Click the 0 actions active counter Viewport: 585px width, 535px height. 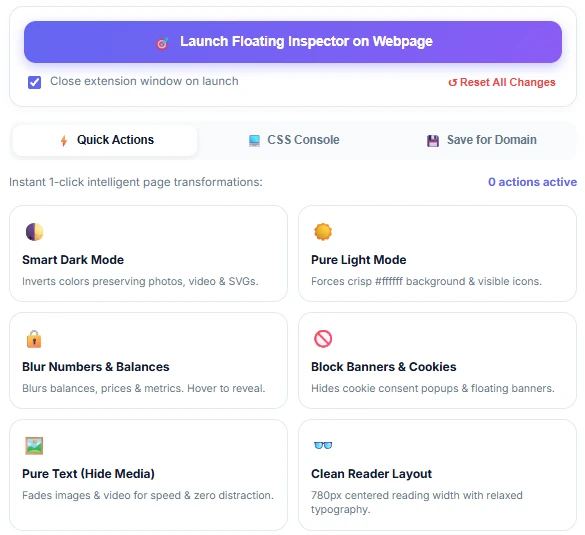532,182
